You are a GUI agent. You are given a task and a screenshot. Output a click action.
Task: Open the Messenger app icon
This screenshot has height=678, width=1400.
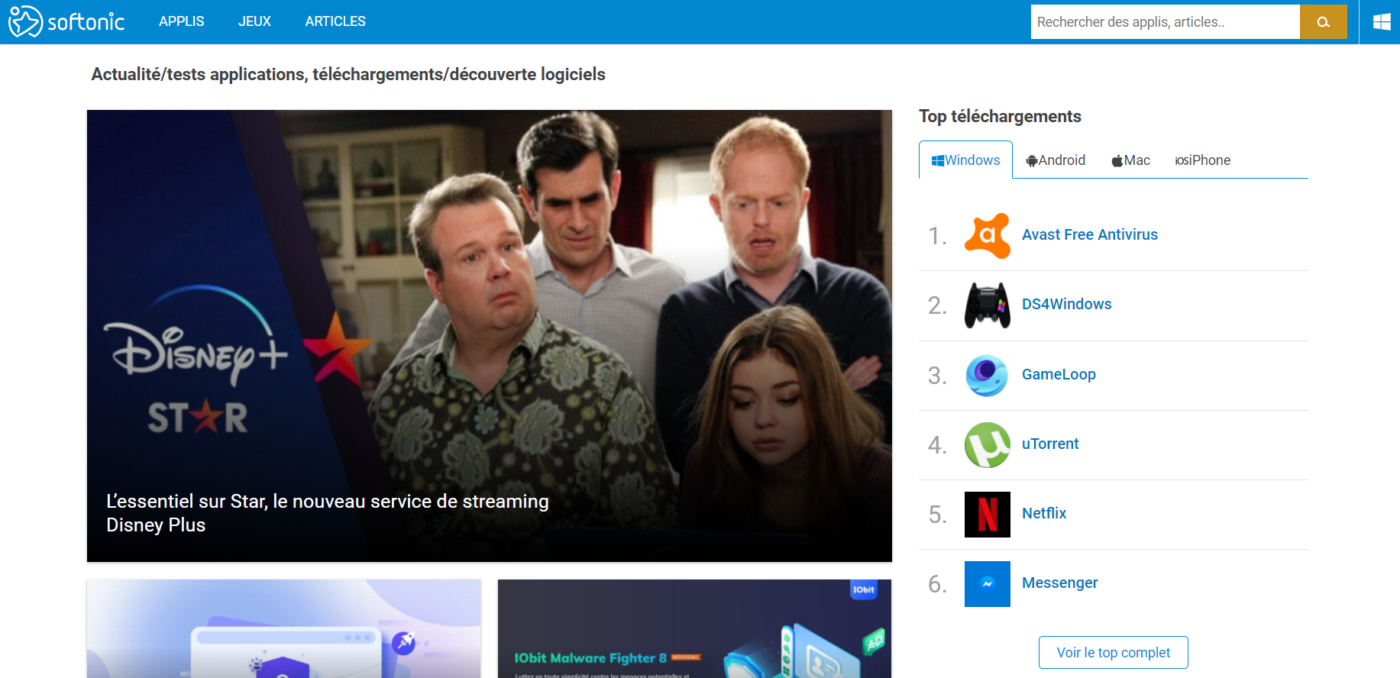coord(987,584)
